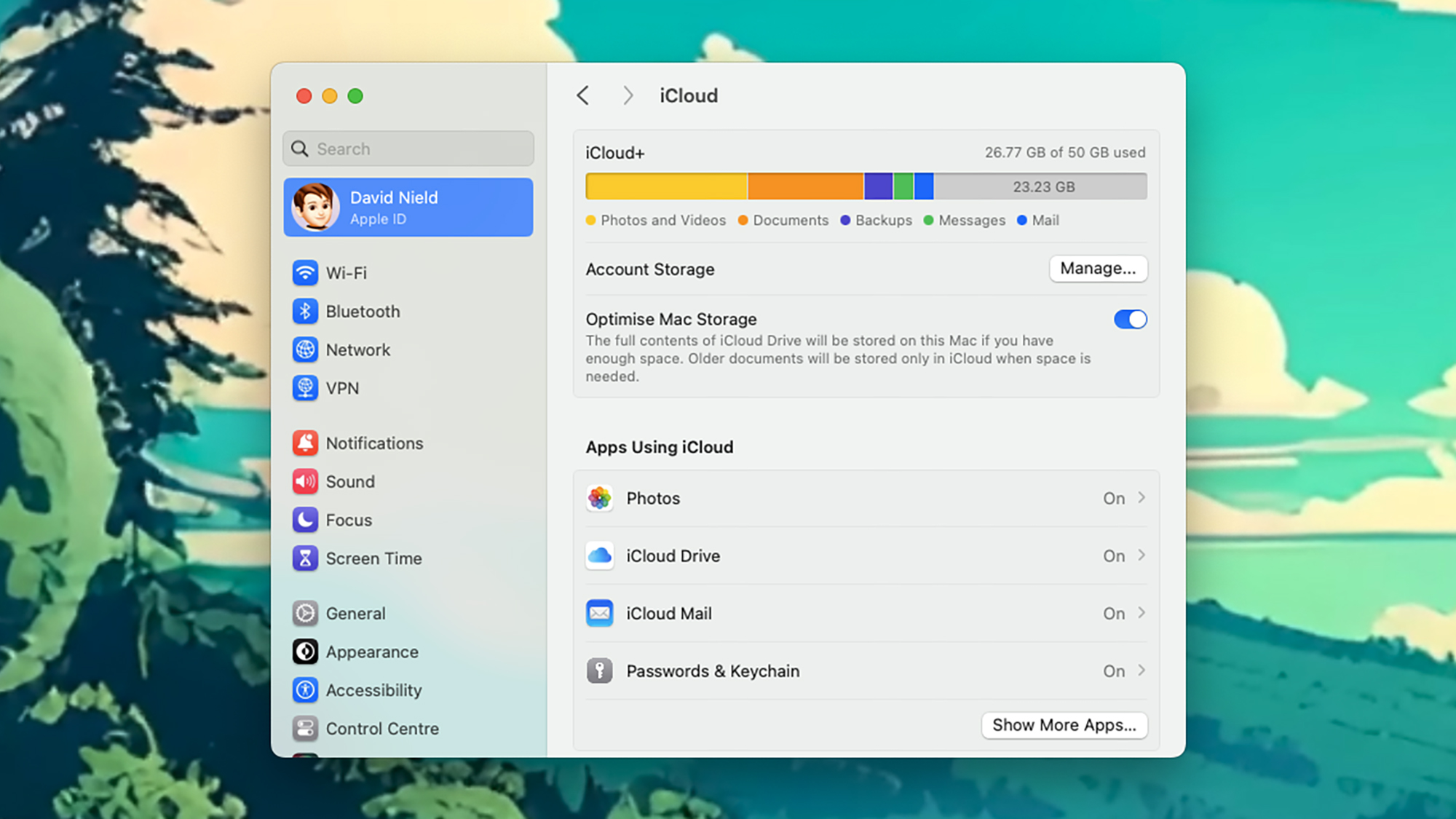Select David Nield Apple ID menu item

[408, 207]
